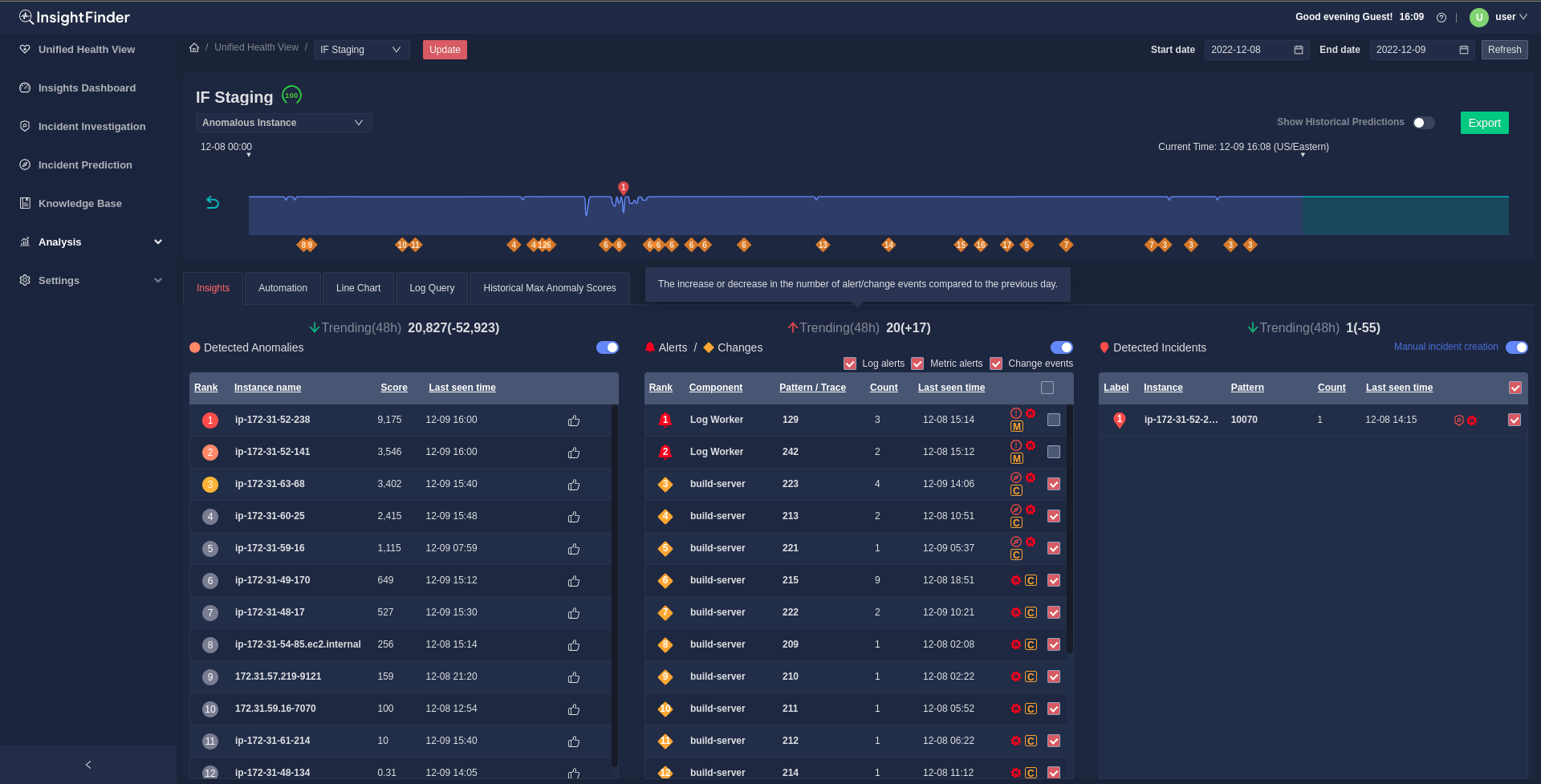Thumbs up ip-172-31-63-68 anomaly row
The height and width of the screenshot is (784, 1541).
click(574, 485)
